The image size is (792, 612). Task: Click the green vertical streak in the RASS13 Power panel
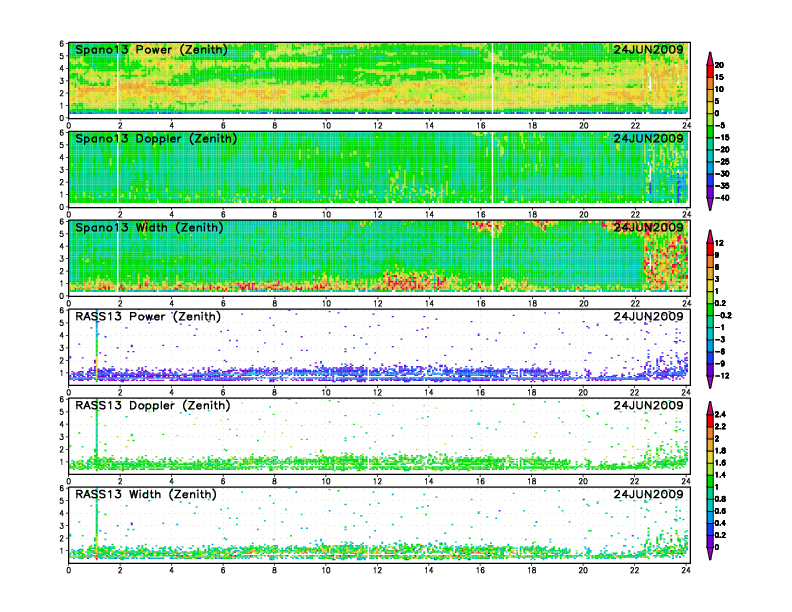(x=96, y=345)
